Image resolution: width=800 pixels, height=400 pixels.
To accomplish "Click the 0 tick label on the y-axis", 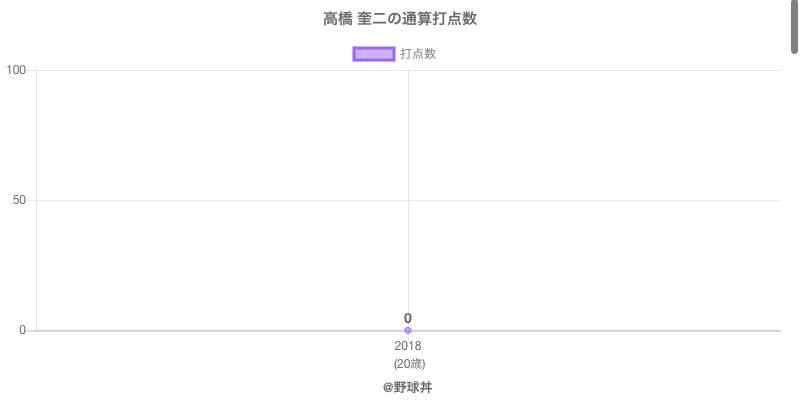I will [x=22, y=330].
